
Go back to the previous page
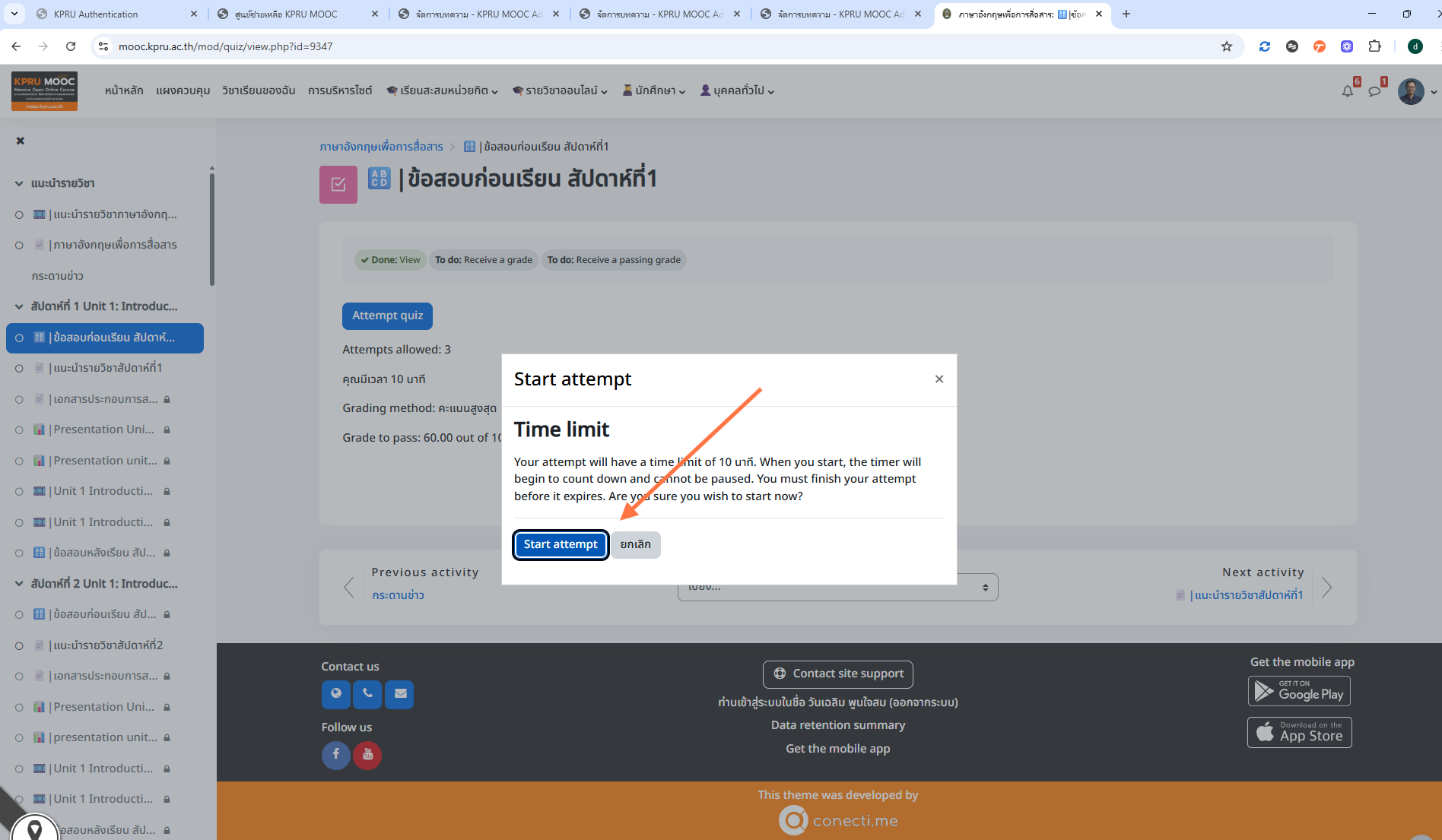point(16,46)
